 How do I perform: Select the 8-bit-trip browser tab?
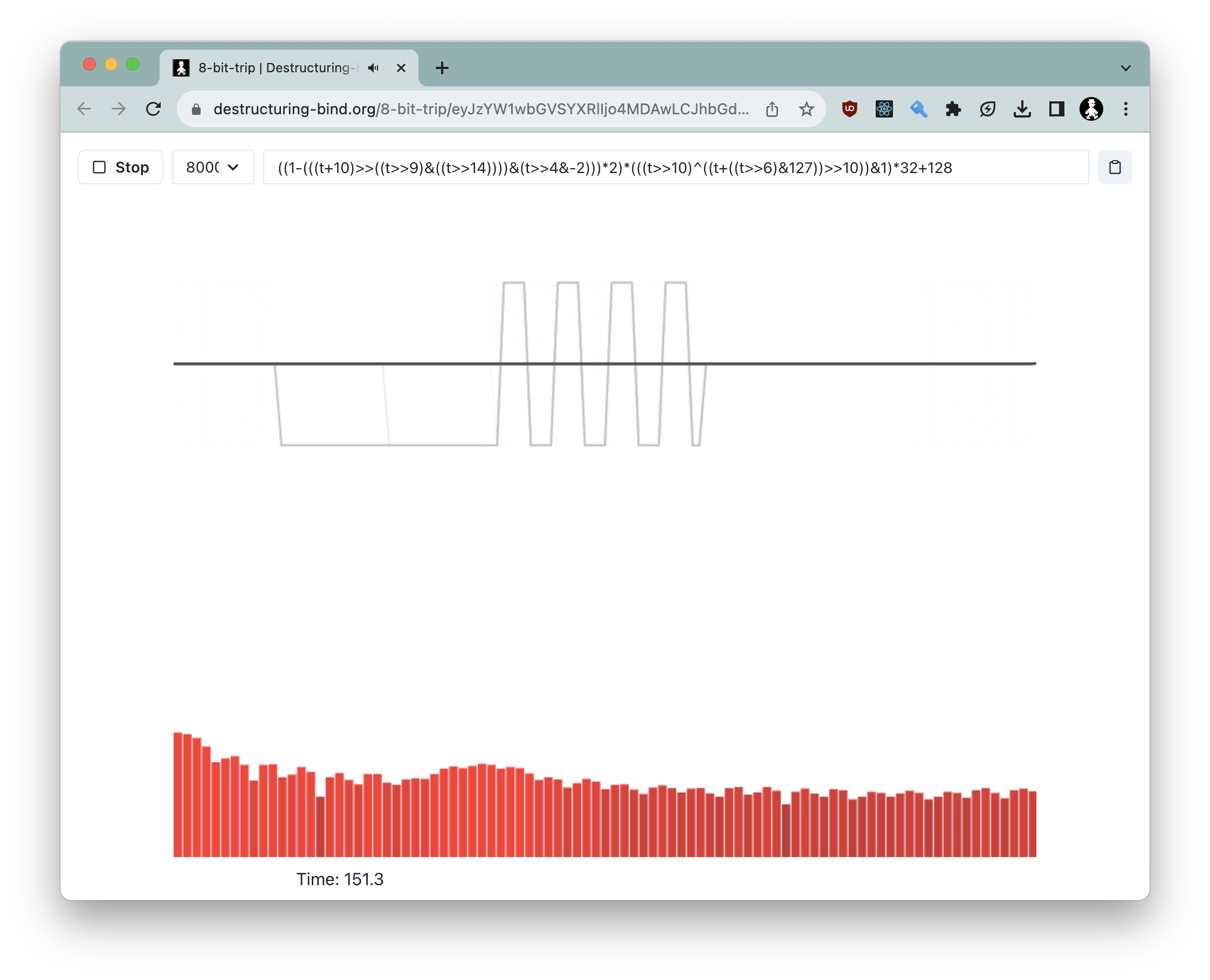(x=289, y=68)
